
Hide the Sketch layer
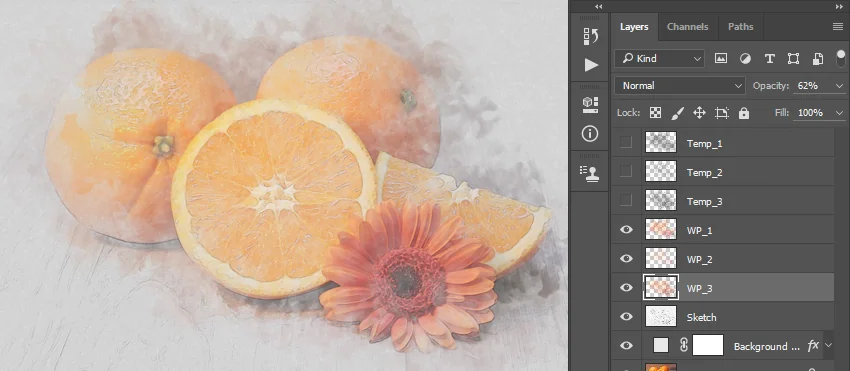626,316
